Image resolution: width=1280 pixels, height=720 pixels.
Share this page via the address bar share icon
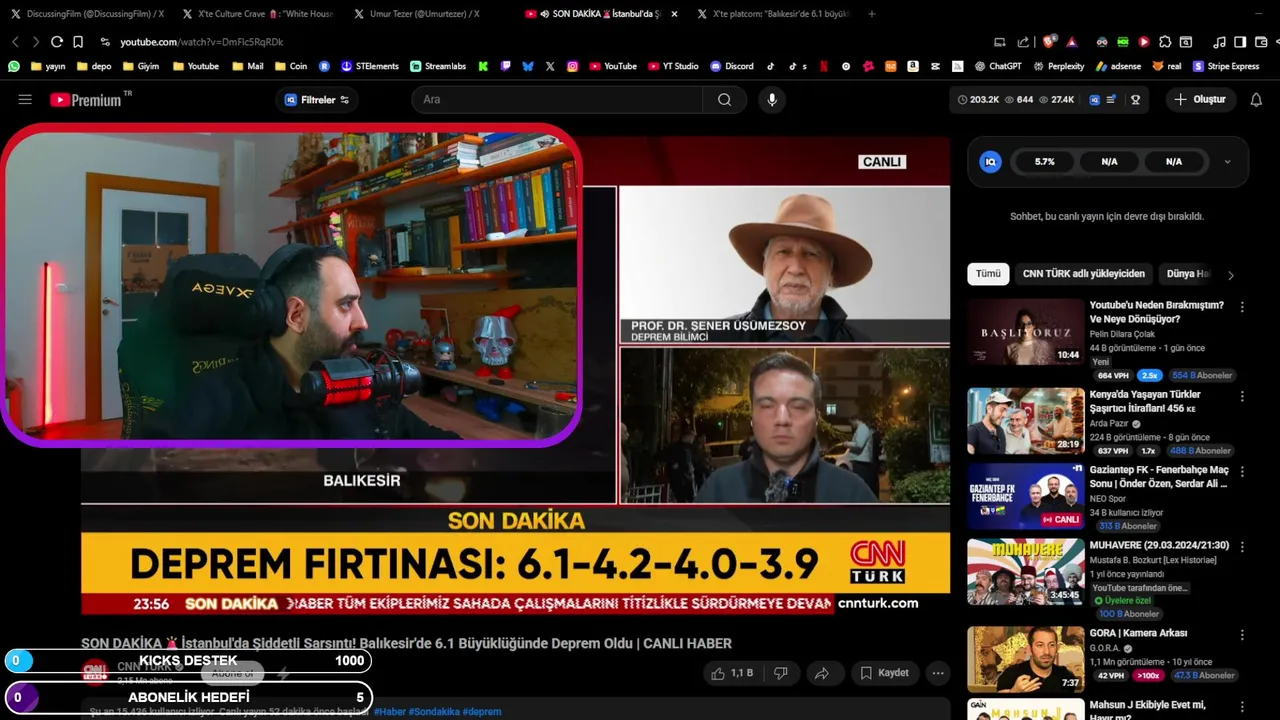1023,42
